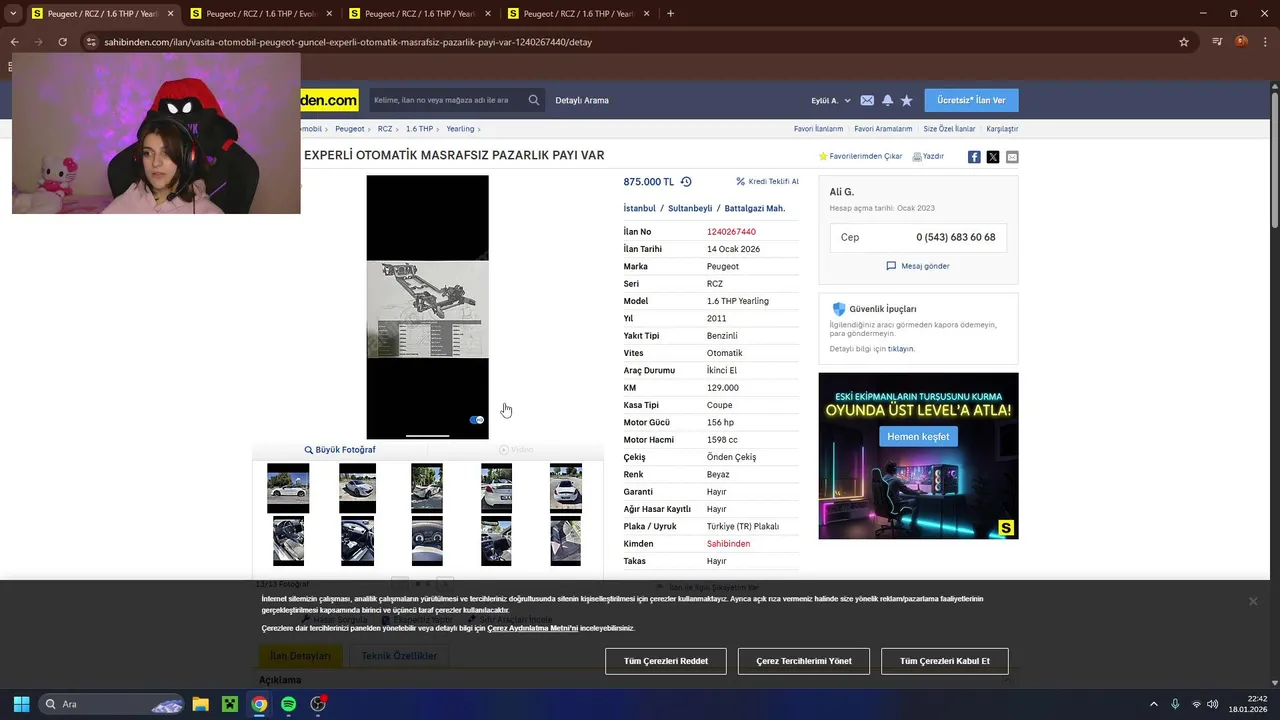Open price history clock icon
The height and width of the screenshot is (720, 1280).
(686, 182)
